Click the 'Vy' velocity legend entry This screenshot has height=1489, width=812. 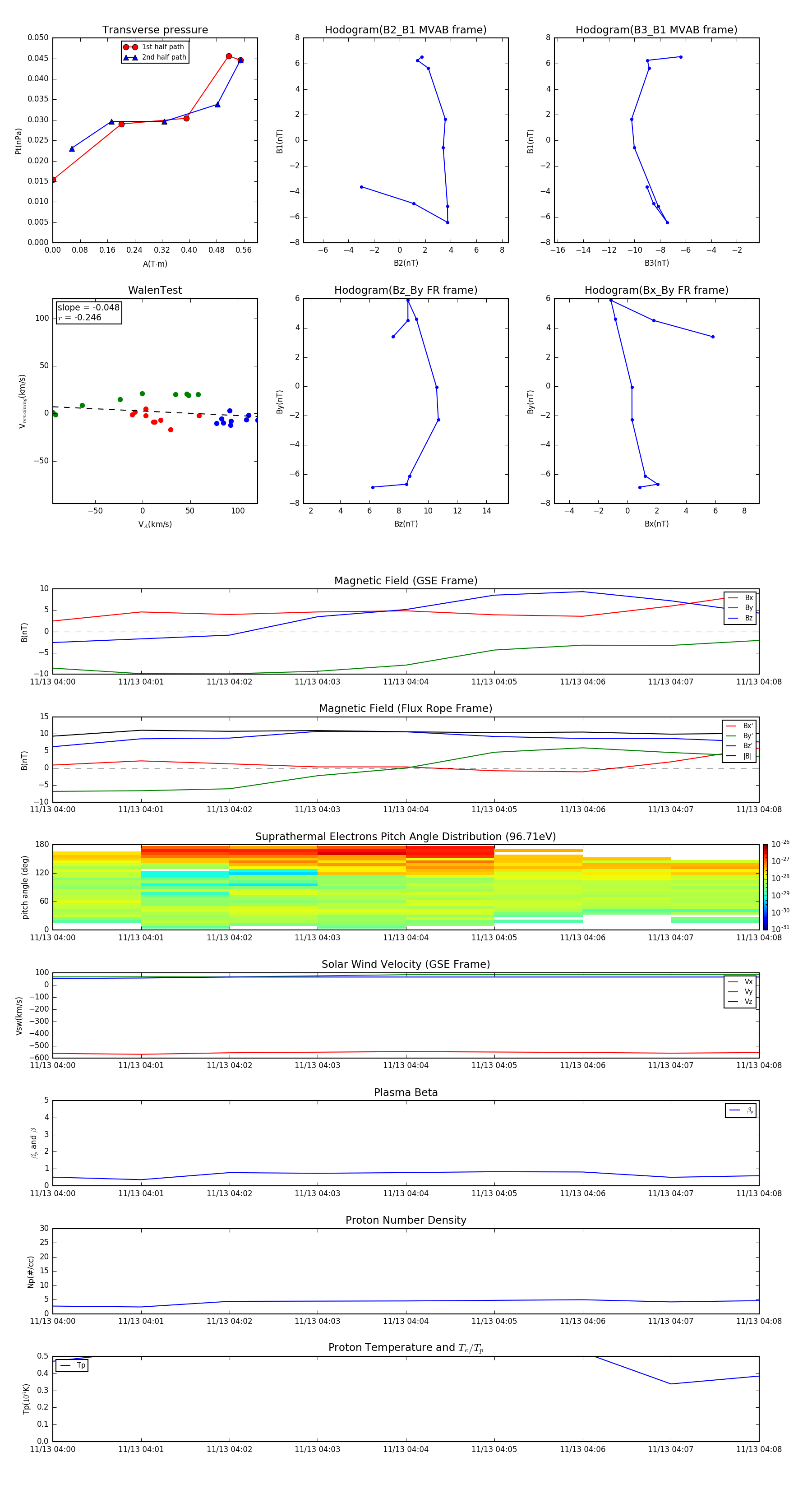(740, 991)
